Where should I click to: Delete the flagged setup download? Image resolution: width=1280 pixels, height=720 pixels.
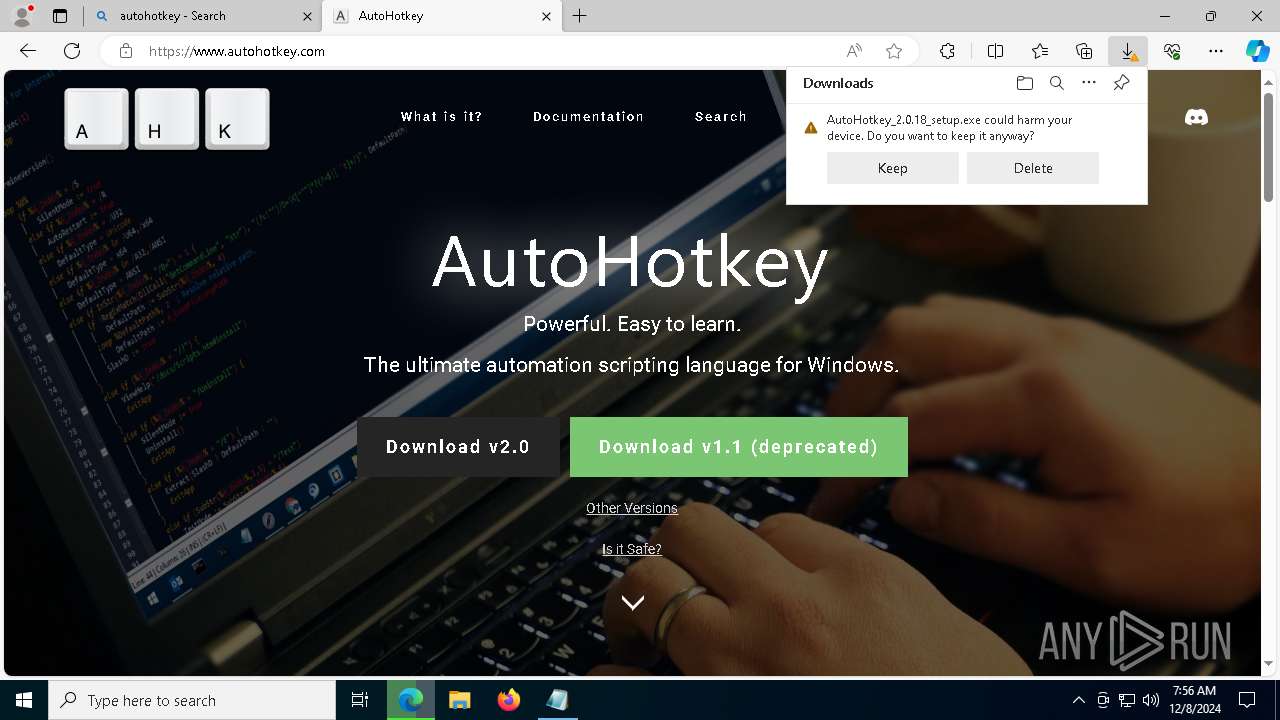(x=1033, y=168)
